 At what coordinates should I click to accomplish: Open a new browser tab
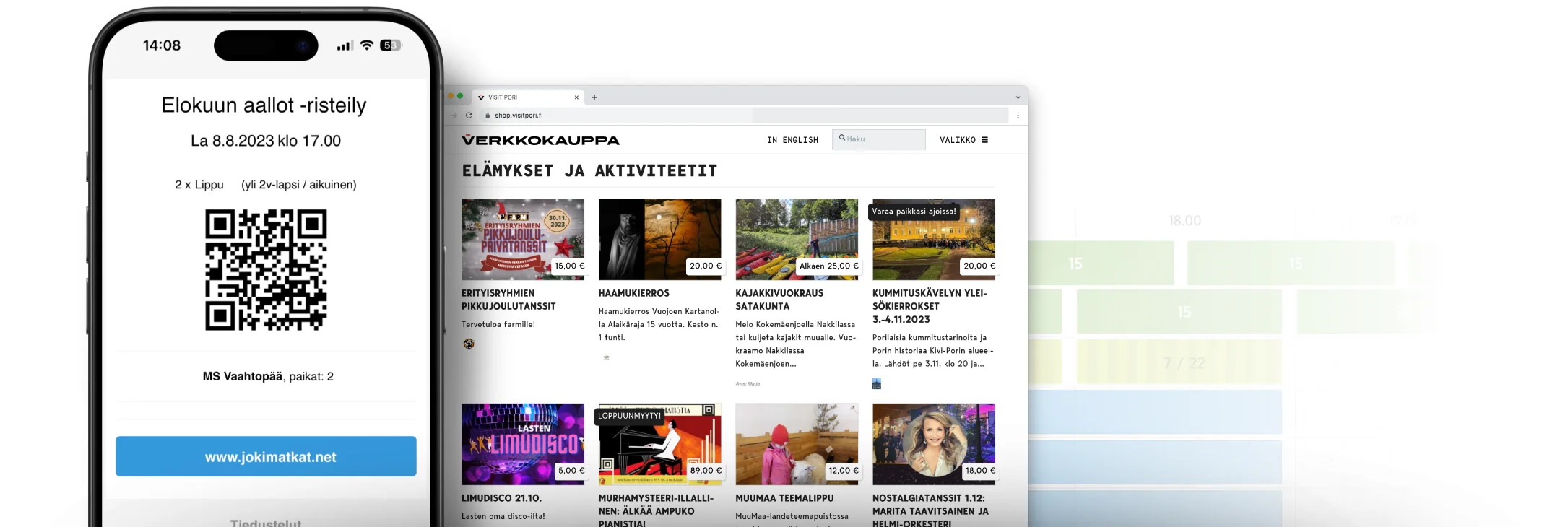(594, 97)
